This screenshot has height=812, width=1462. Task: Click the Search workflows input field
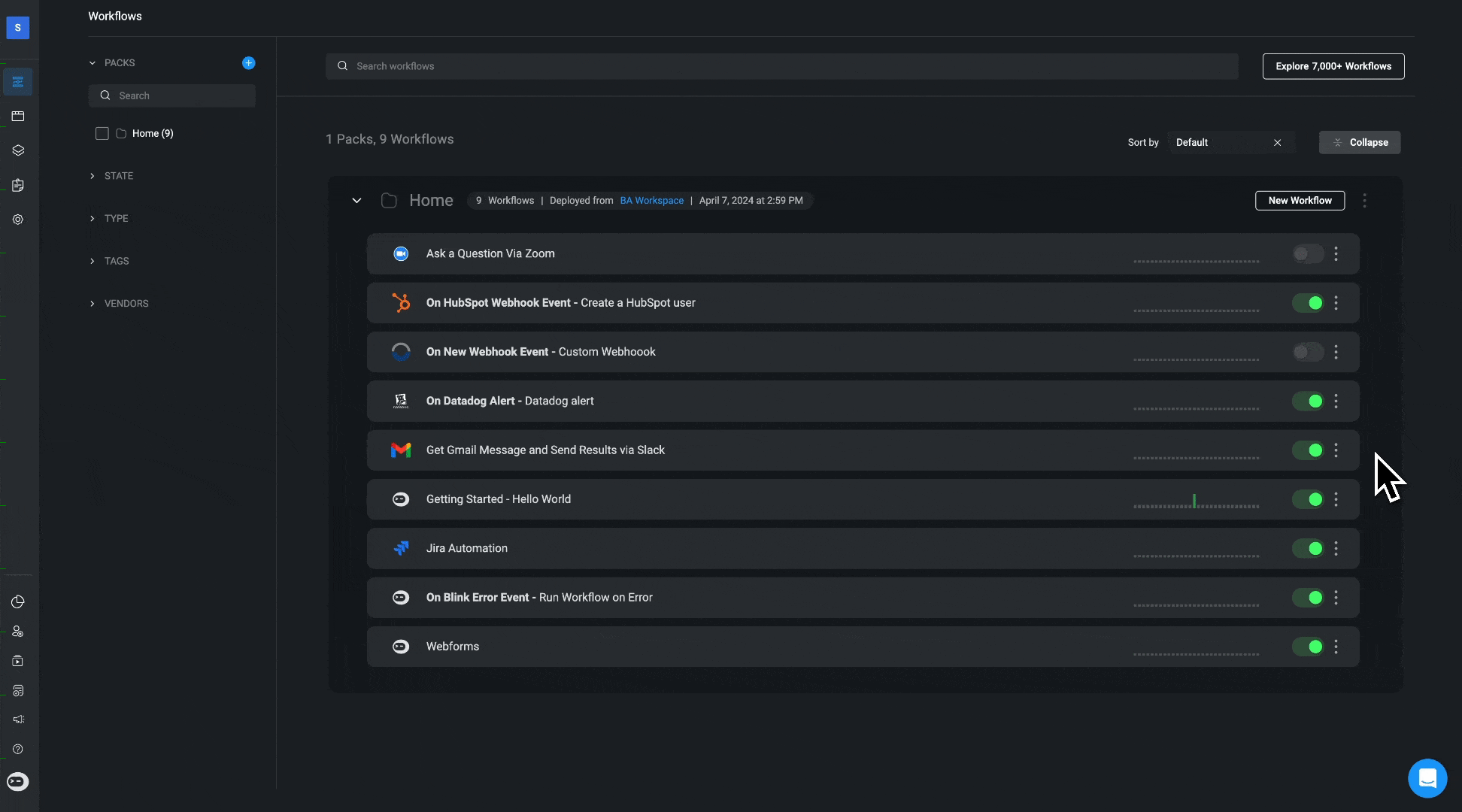[x=782, y=66]
